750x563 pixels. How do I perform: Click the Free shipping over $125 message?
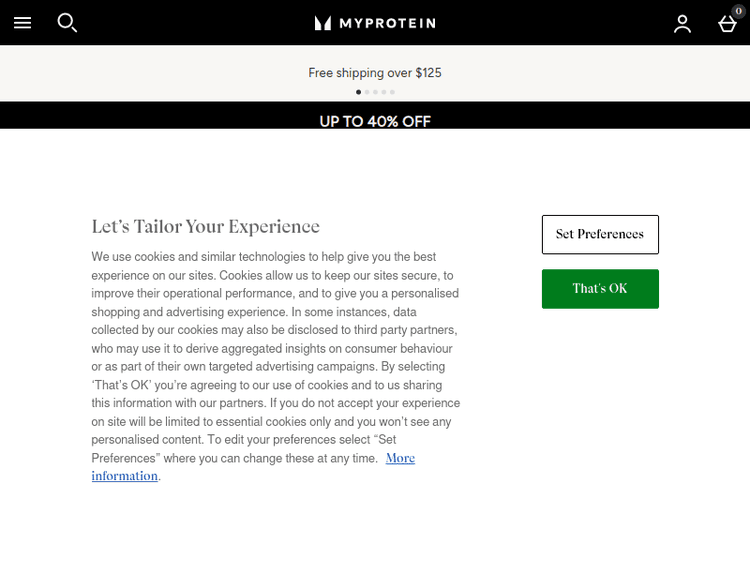375,73
